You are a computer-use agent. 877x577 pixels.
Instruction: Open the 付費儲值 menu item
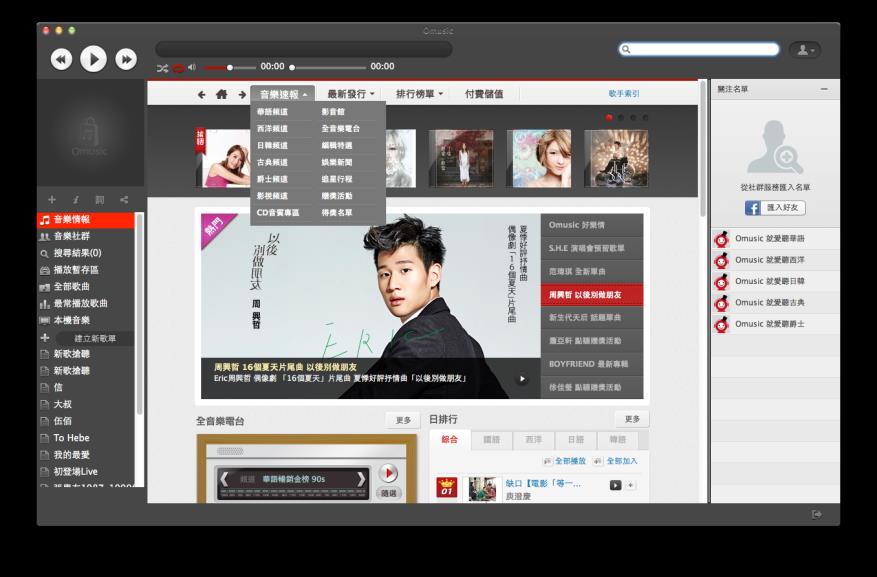click(x=484, y=94)
